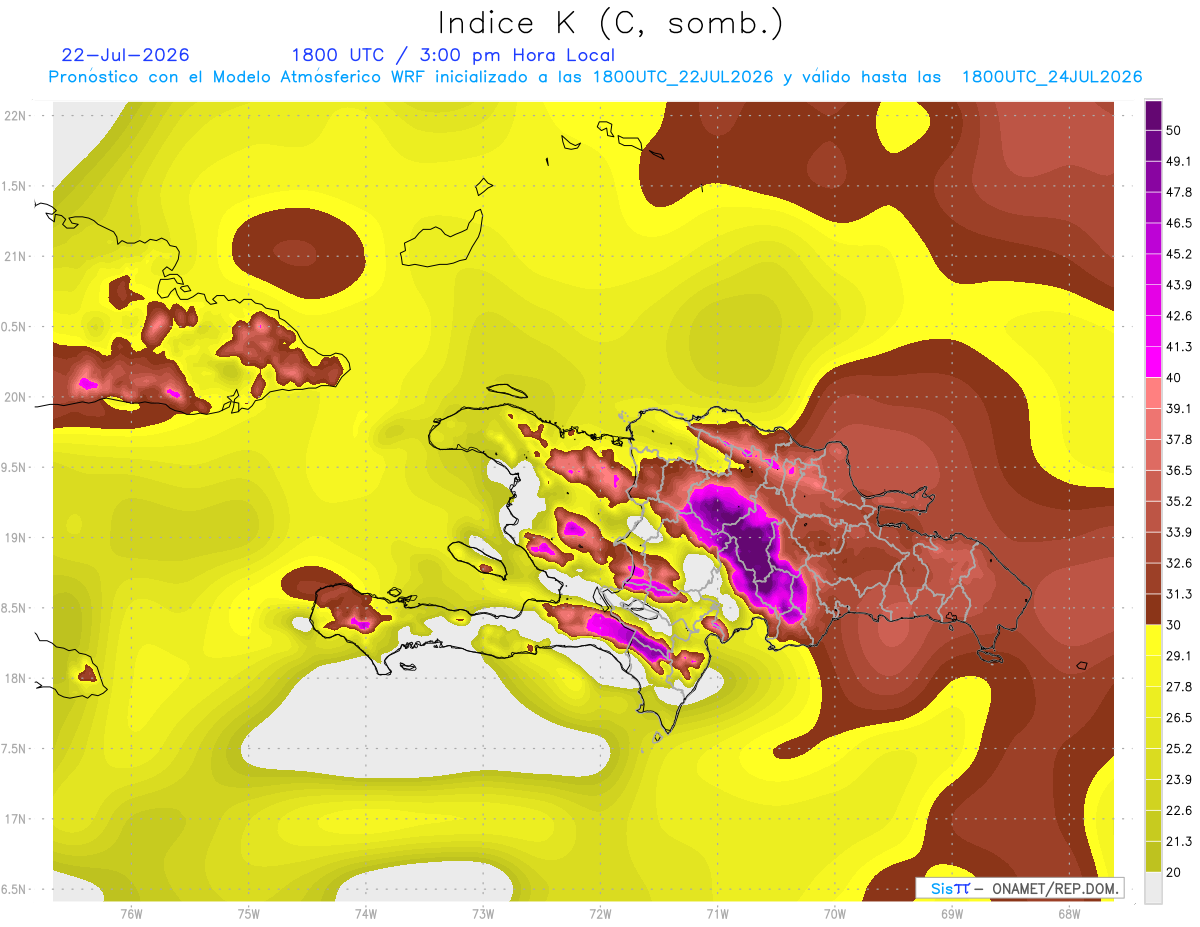Click the color bar label '35.2'
Viewport: 1200px width, 927px height.
pos(1179,501)
